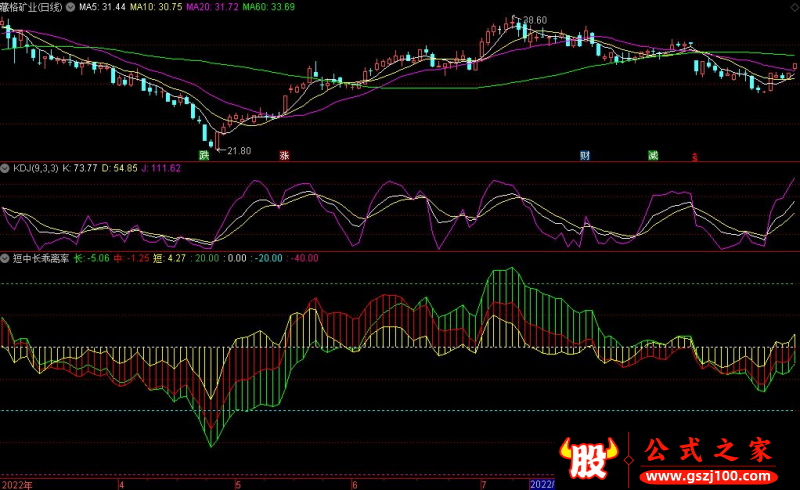Open the KDJ indicator dropdown arrow

point(4,167)
